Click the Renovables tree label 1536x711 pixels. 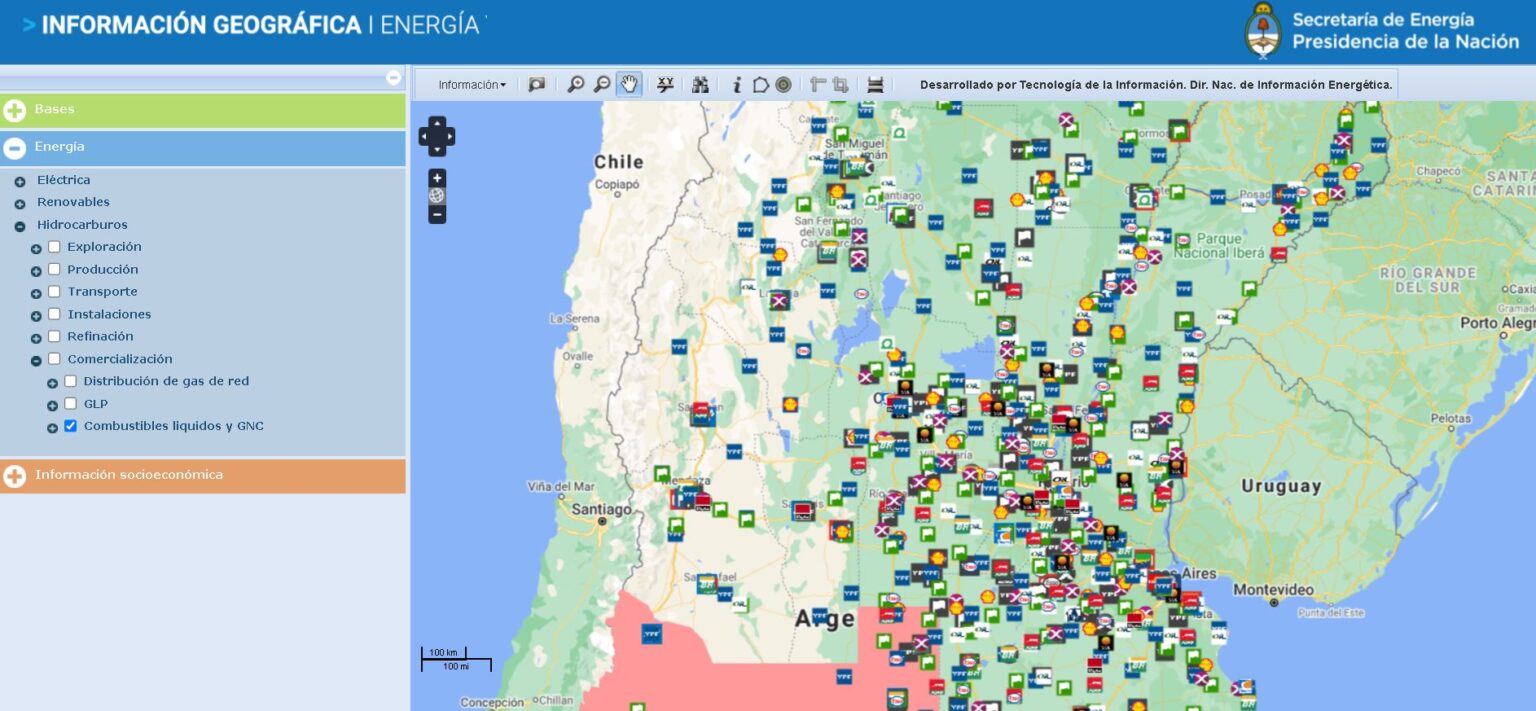pos(73,202)
